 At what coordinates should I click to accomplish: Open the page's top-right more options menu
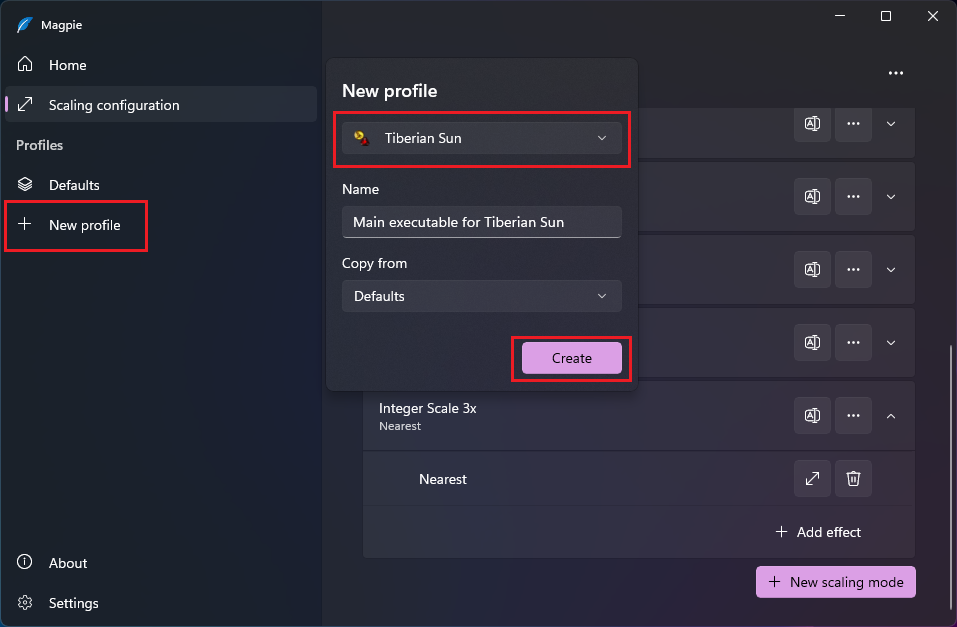[x=895, y=73]
